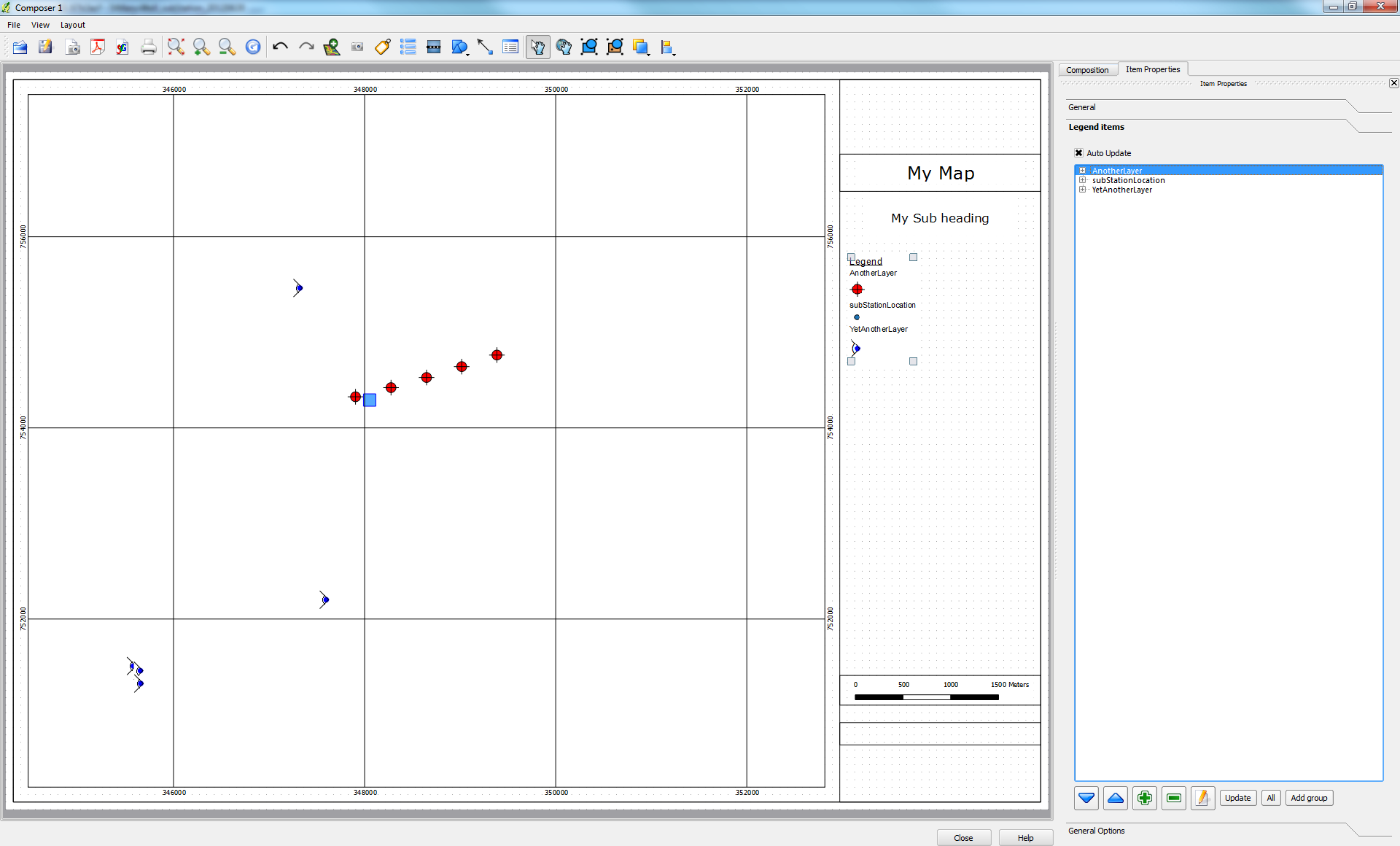Zoom to full extent
Screen dimensions: 1400x846
click(176, 47)
